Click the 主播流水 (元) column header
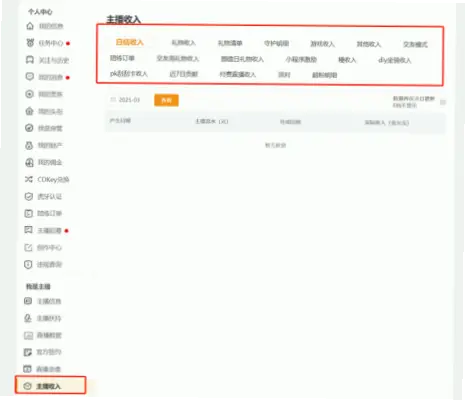 click(212, 121)
